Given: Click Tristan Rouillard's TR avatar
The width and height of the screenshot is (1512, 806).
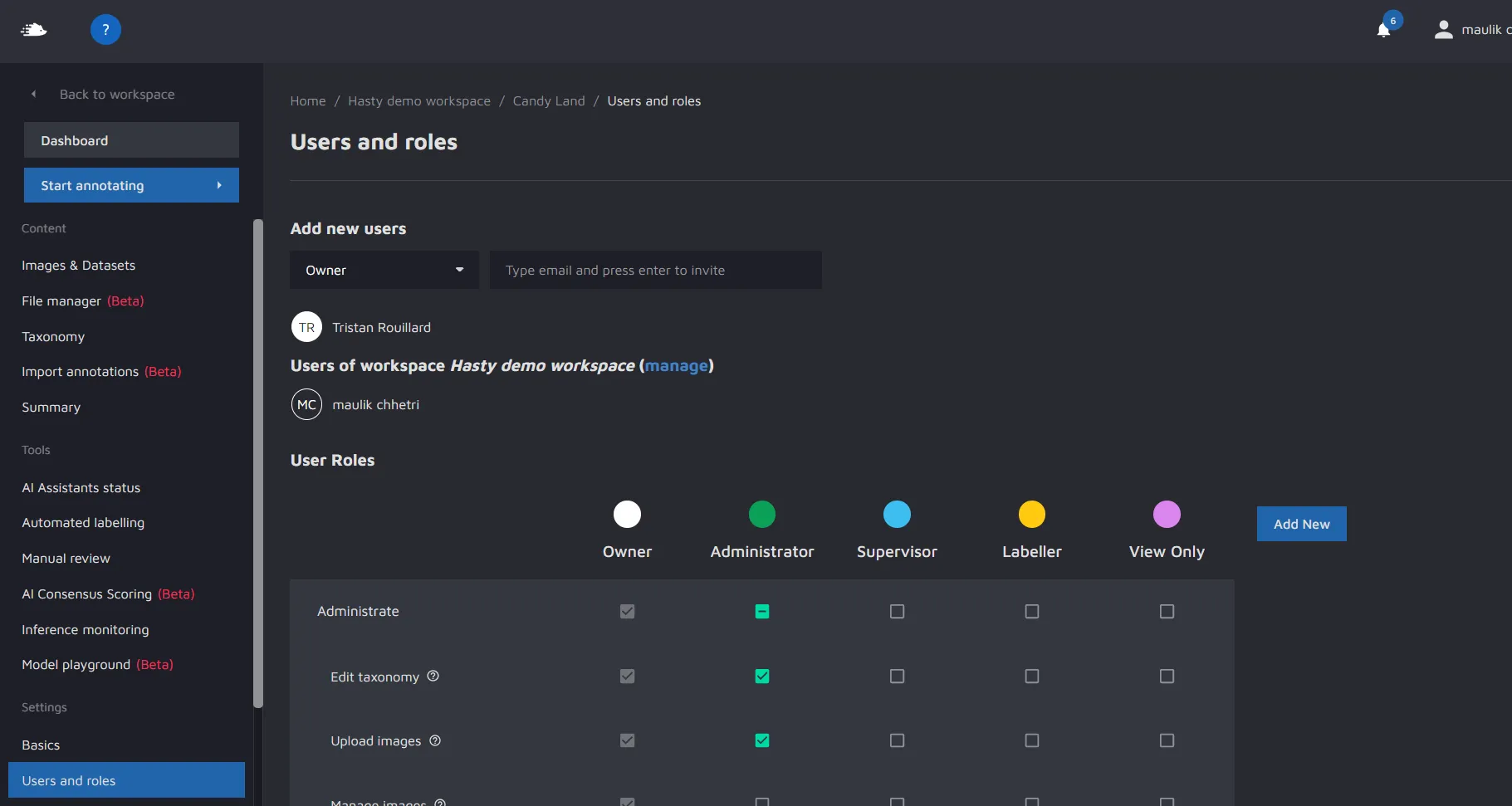Looking at the screenshot, I should pyautogui.click(x=306, y=327).
